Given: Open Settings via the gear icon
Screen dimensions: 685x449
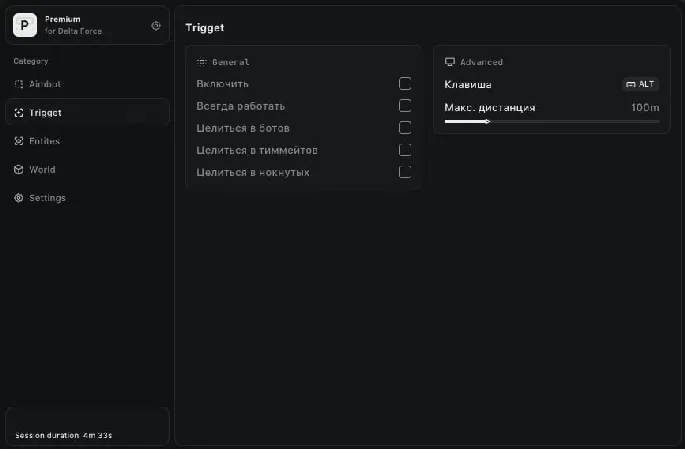Looking at the screenshot, I should [19, 198].
